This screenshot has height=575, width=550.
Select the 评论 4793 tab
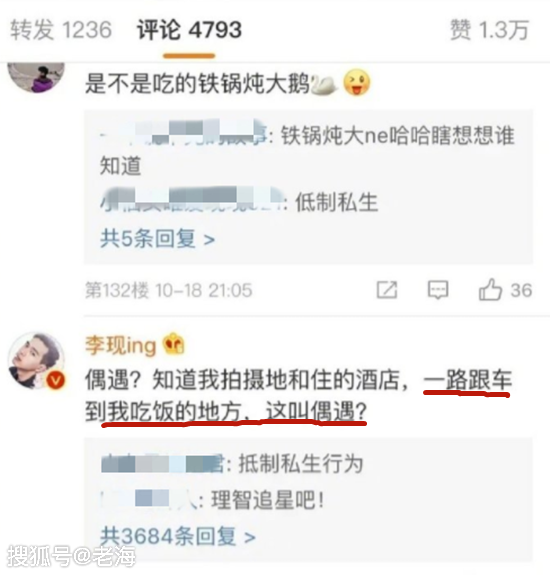[x=189, y=30]
